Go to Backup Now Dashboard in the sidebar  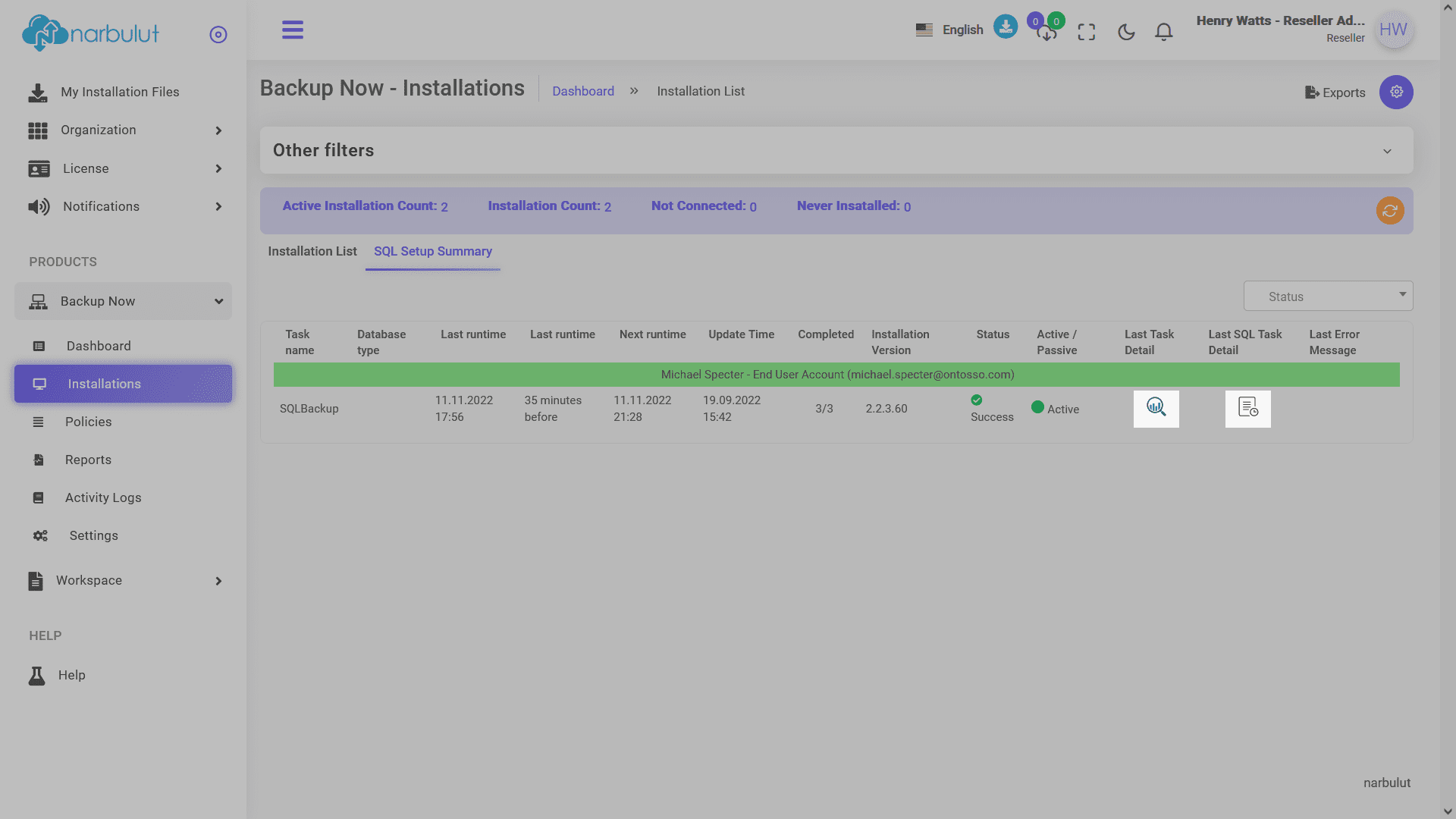[x=99, y=346]
